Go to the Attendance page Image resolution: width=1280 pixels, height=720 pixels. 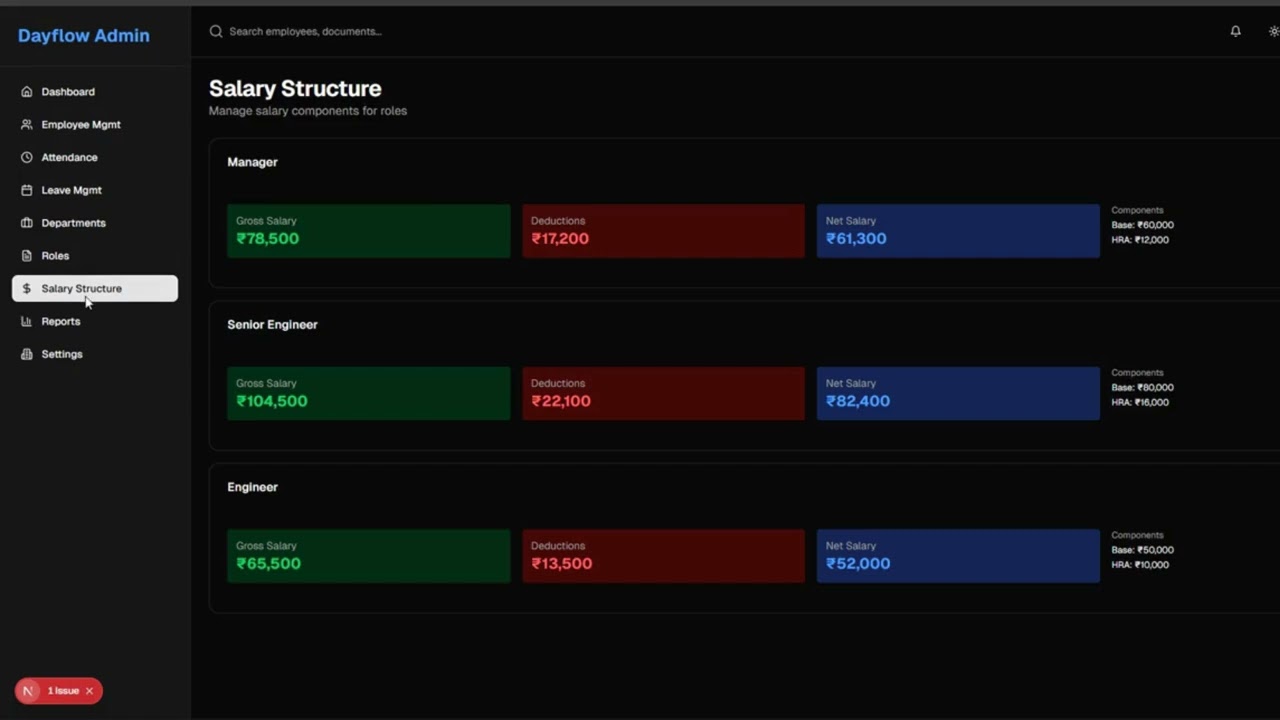point(69,158)
